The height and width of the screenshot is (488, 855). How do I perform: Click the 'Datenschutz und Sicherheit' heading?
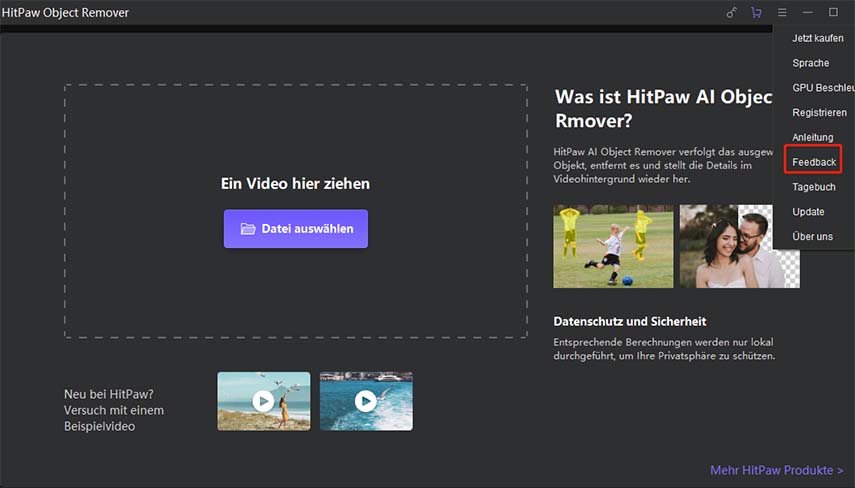click(630, 322)
